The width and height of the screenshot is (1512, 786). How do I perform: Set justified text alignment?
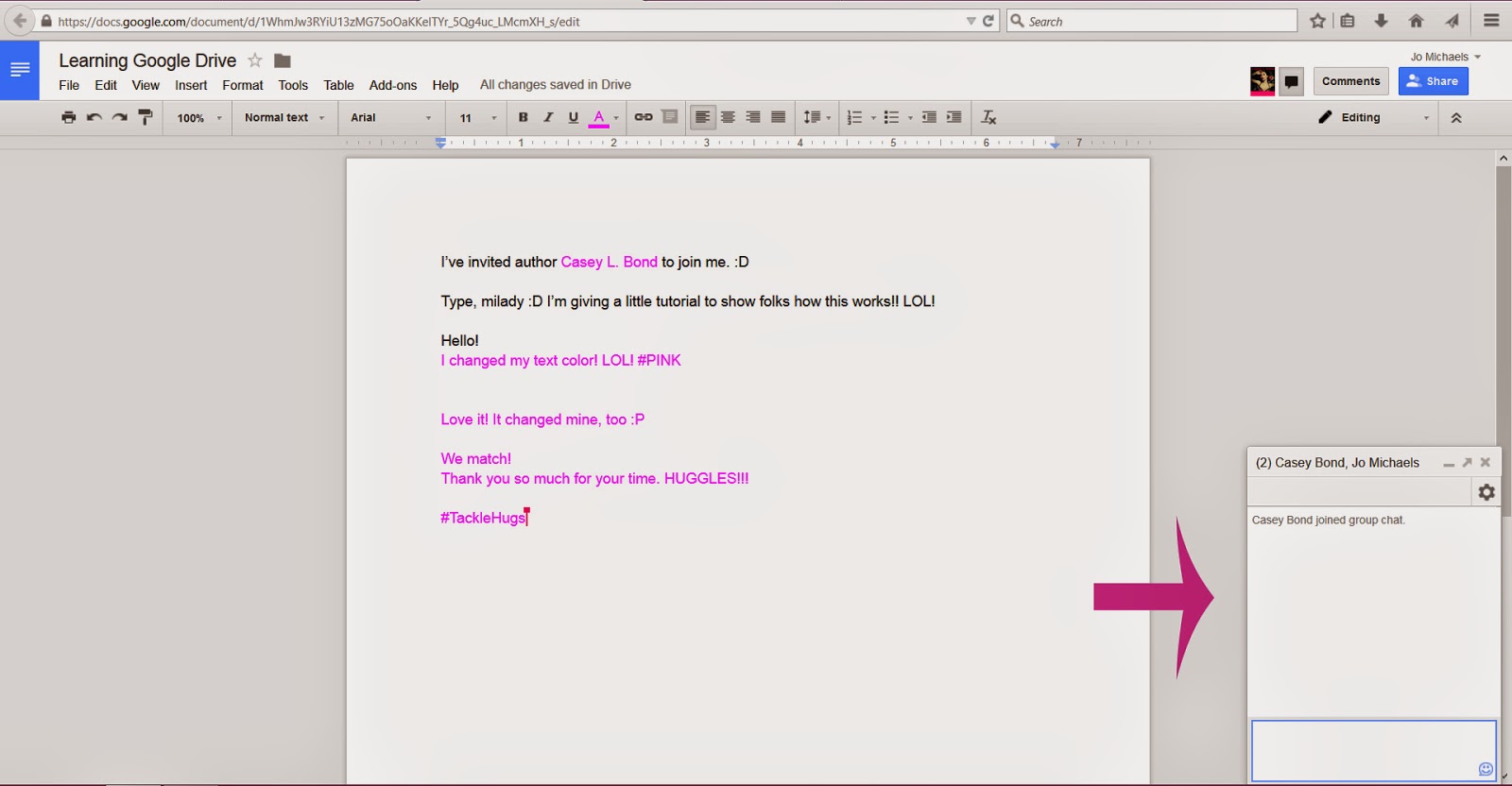778,117
